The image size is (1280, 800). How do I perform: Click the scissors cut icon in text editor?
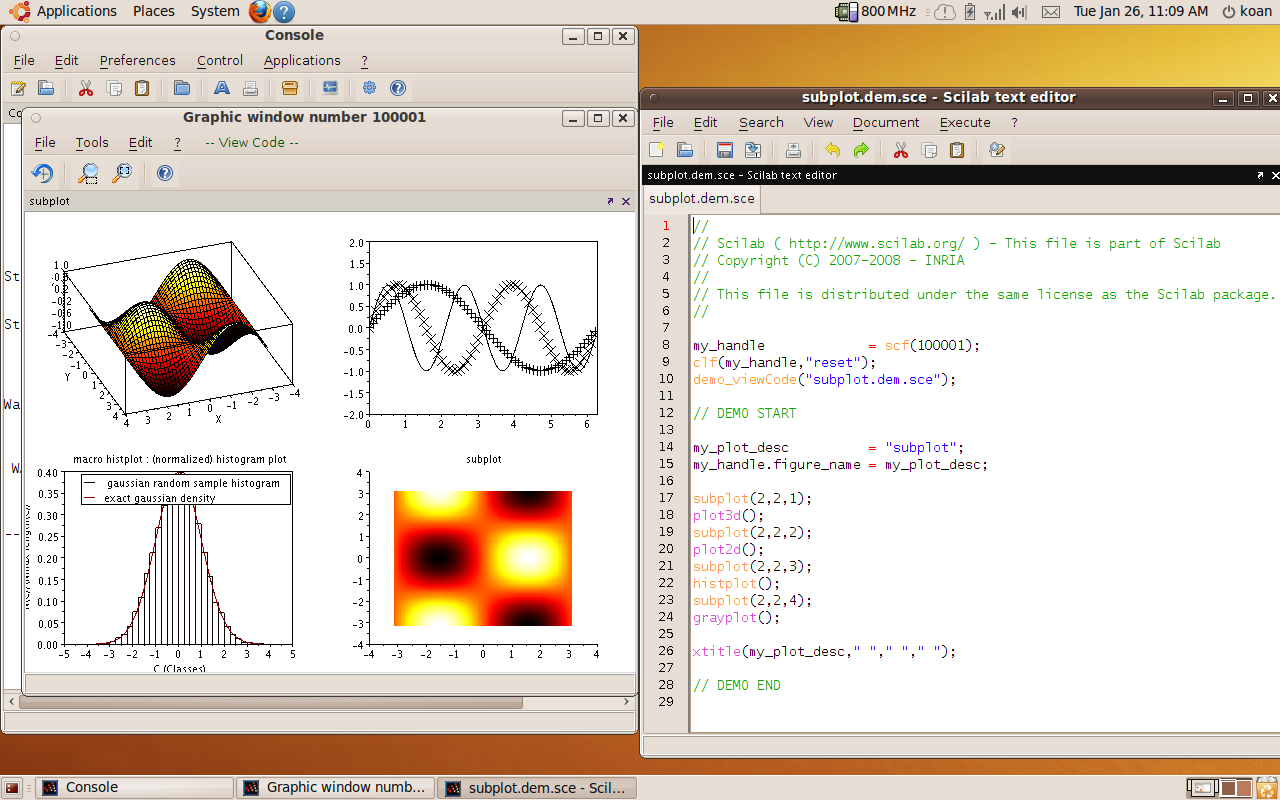901,150
